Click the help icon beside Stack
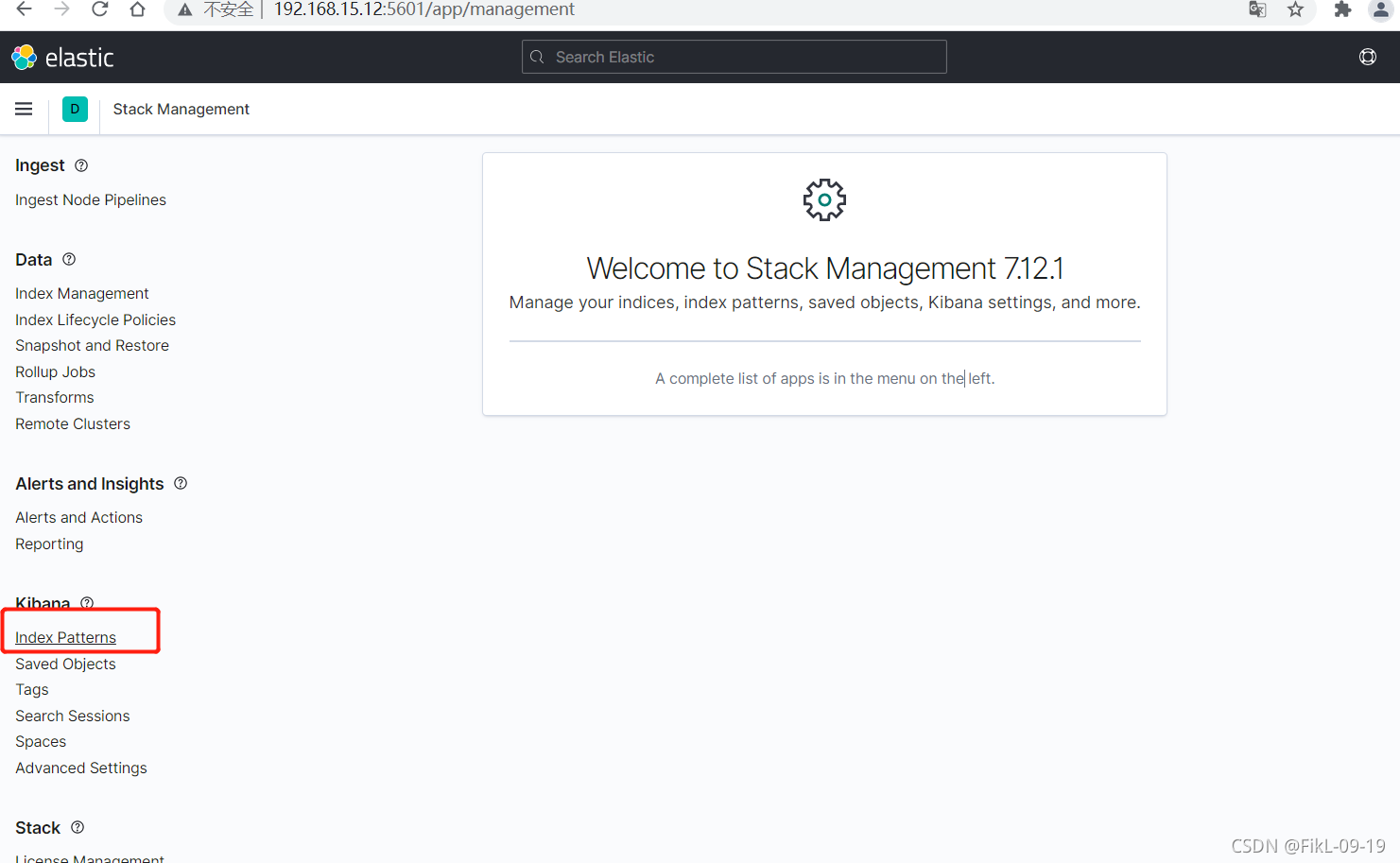The height and width of the screenshot is (863, 1400). (x=78, y=827)
